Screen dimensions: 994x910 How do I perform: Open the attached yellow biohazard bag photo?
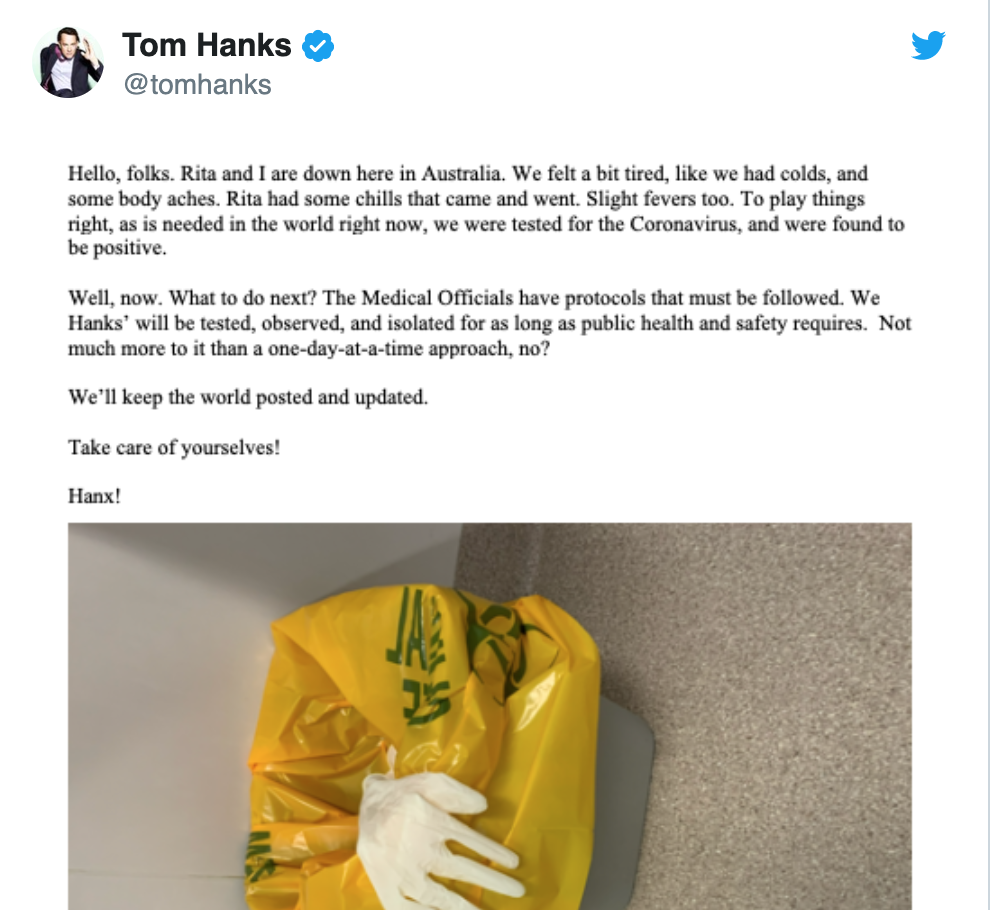point(489,716)
